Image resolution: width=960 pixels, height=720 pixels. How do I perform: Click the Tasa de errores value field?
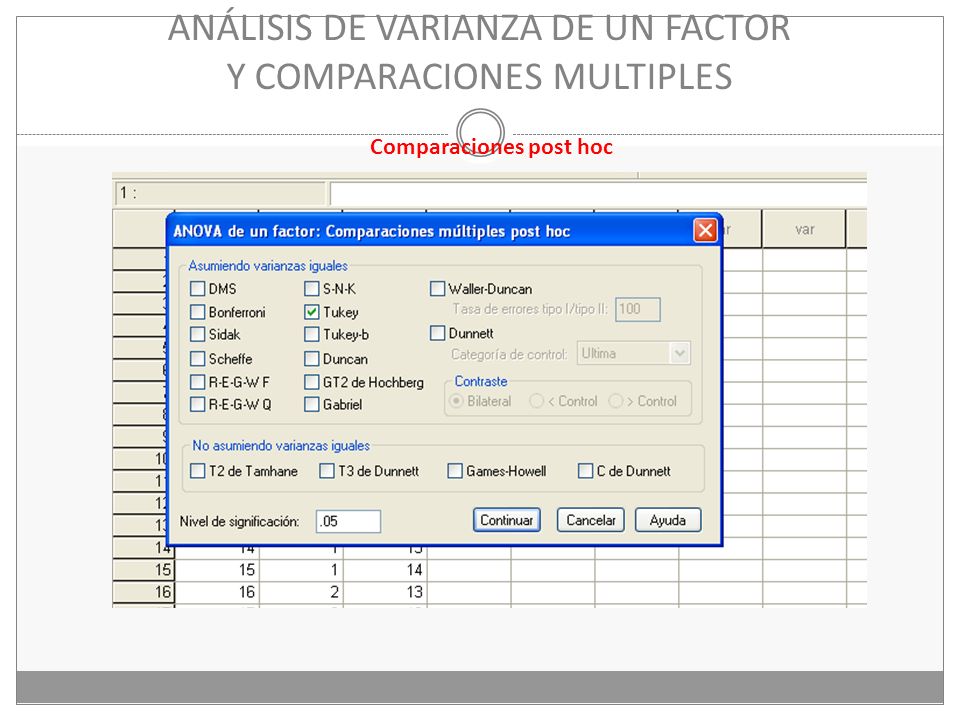point(637,309)
